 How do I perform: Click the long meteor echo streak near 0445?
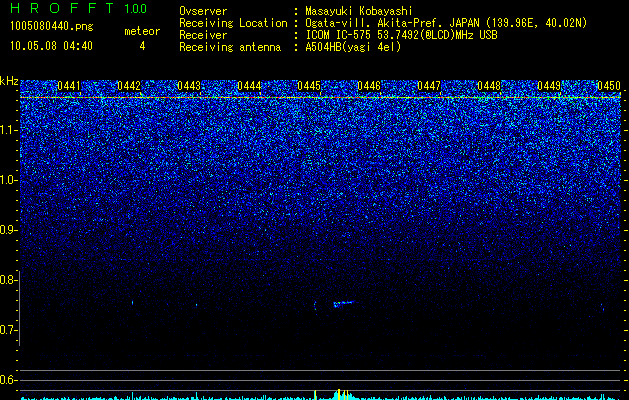pos(343,304)
